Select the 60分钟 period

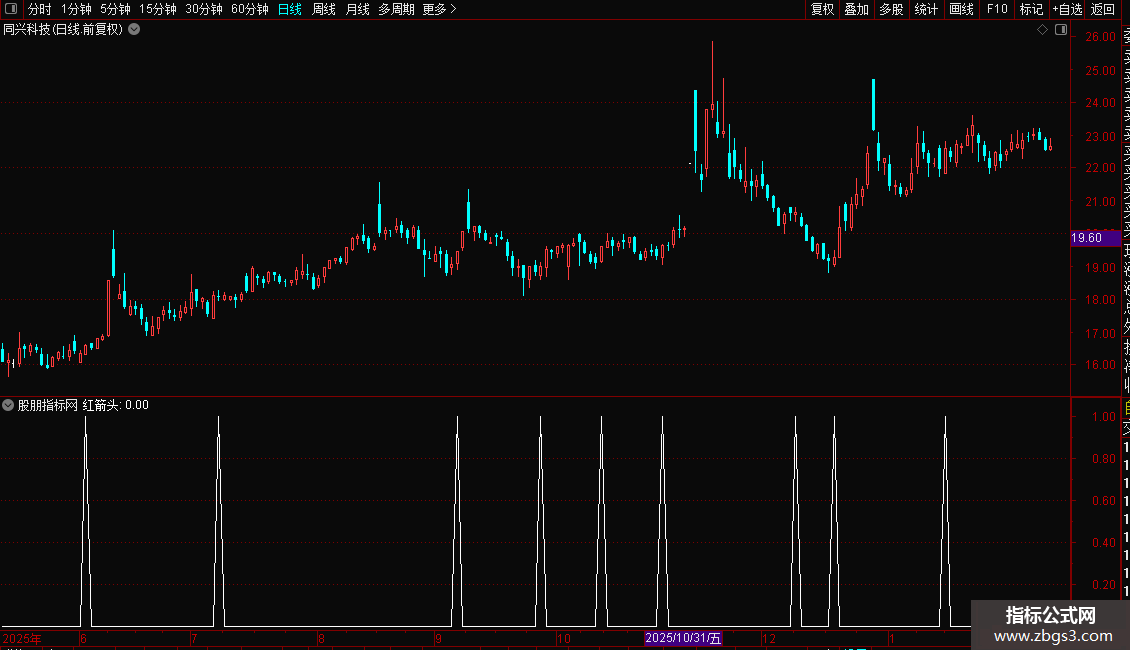click(x=250, y=9)
